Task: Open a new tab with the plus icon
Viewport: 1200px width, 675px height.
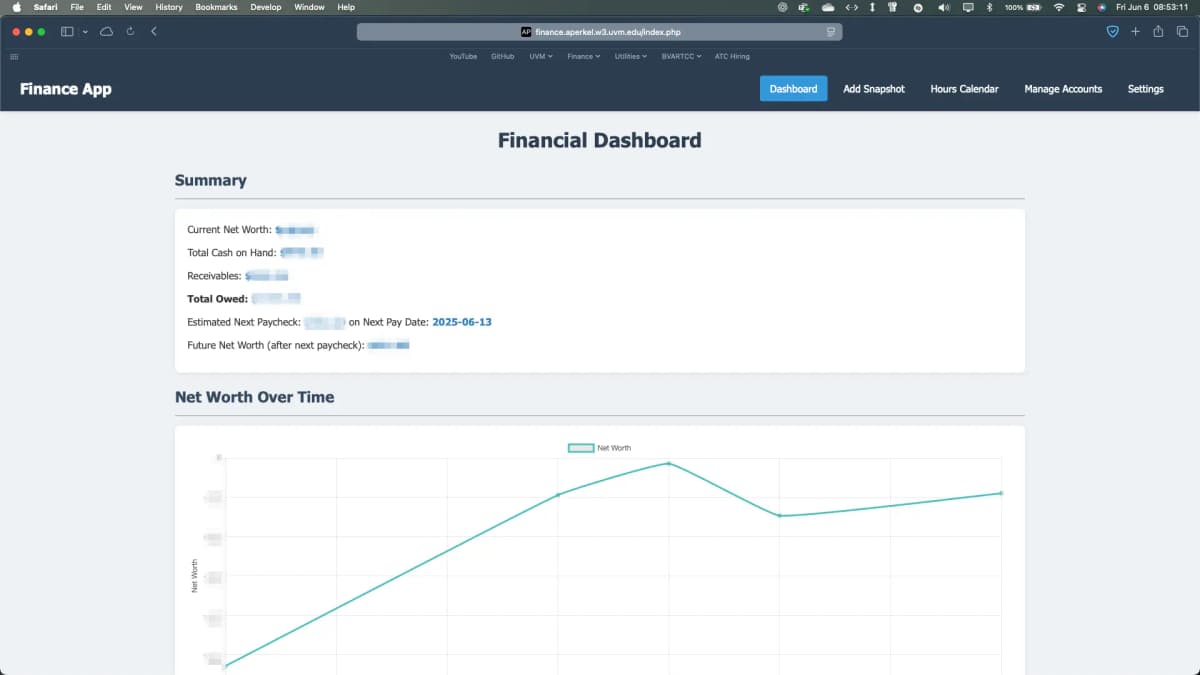Action: point(1135,32)
